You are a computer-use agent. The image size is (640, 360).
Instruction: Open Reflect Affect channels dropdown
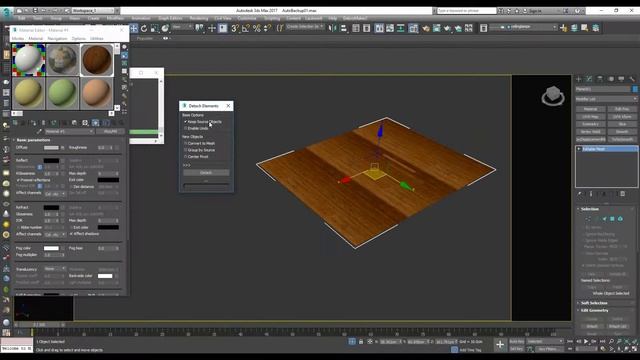click(x=55, y=193)
